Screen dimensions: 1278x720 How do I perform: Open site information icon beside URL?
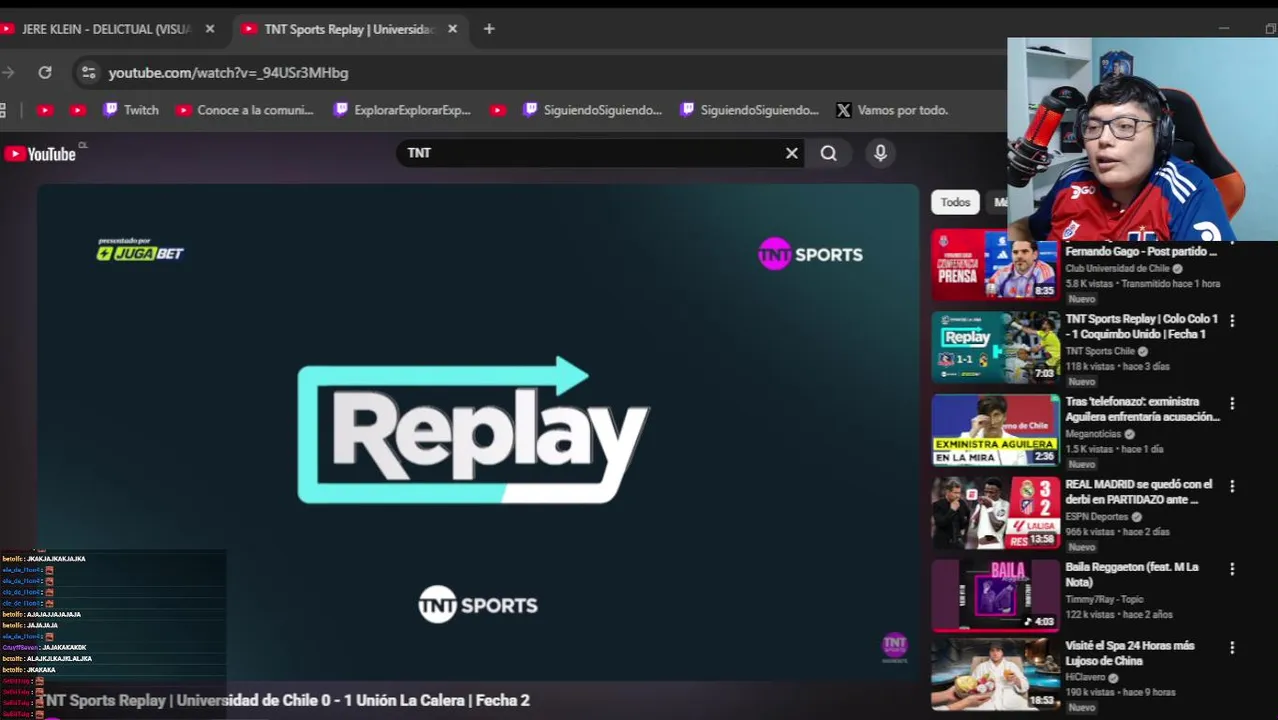click(x=88, y=72)
